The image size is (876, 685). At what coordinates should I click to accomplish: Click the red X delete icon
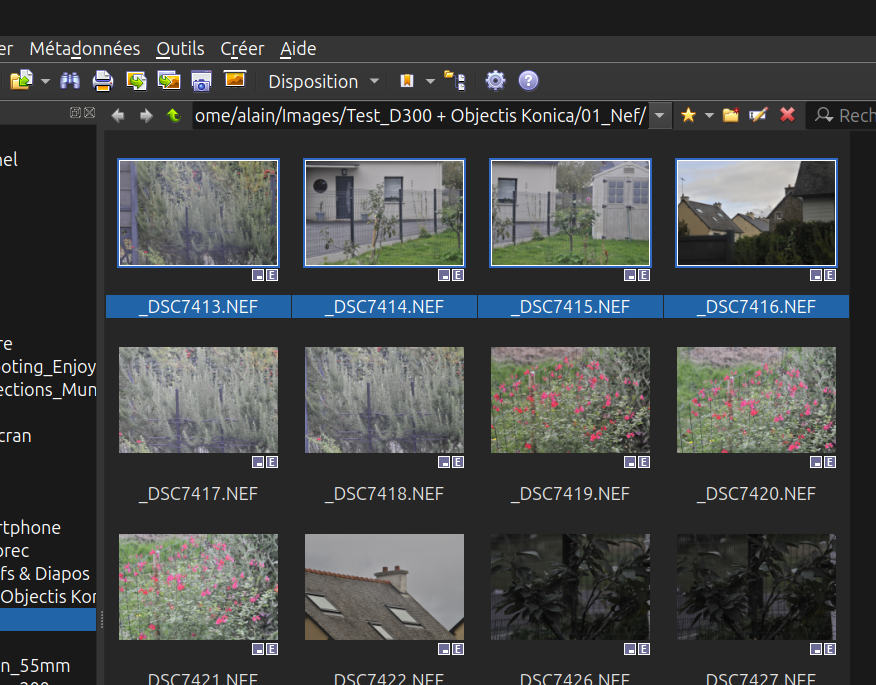point(787,115)
